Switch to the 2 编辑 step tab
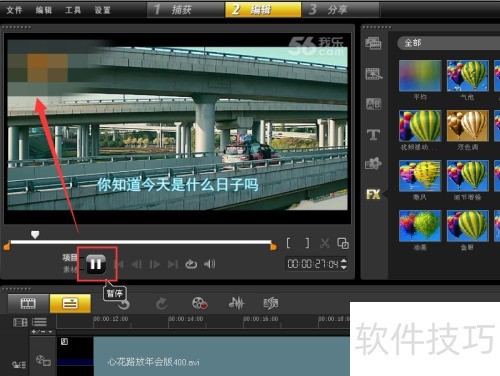 click(x=263, y=9)
